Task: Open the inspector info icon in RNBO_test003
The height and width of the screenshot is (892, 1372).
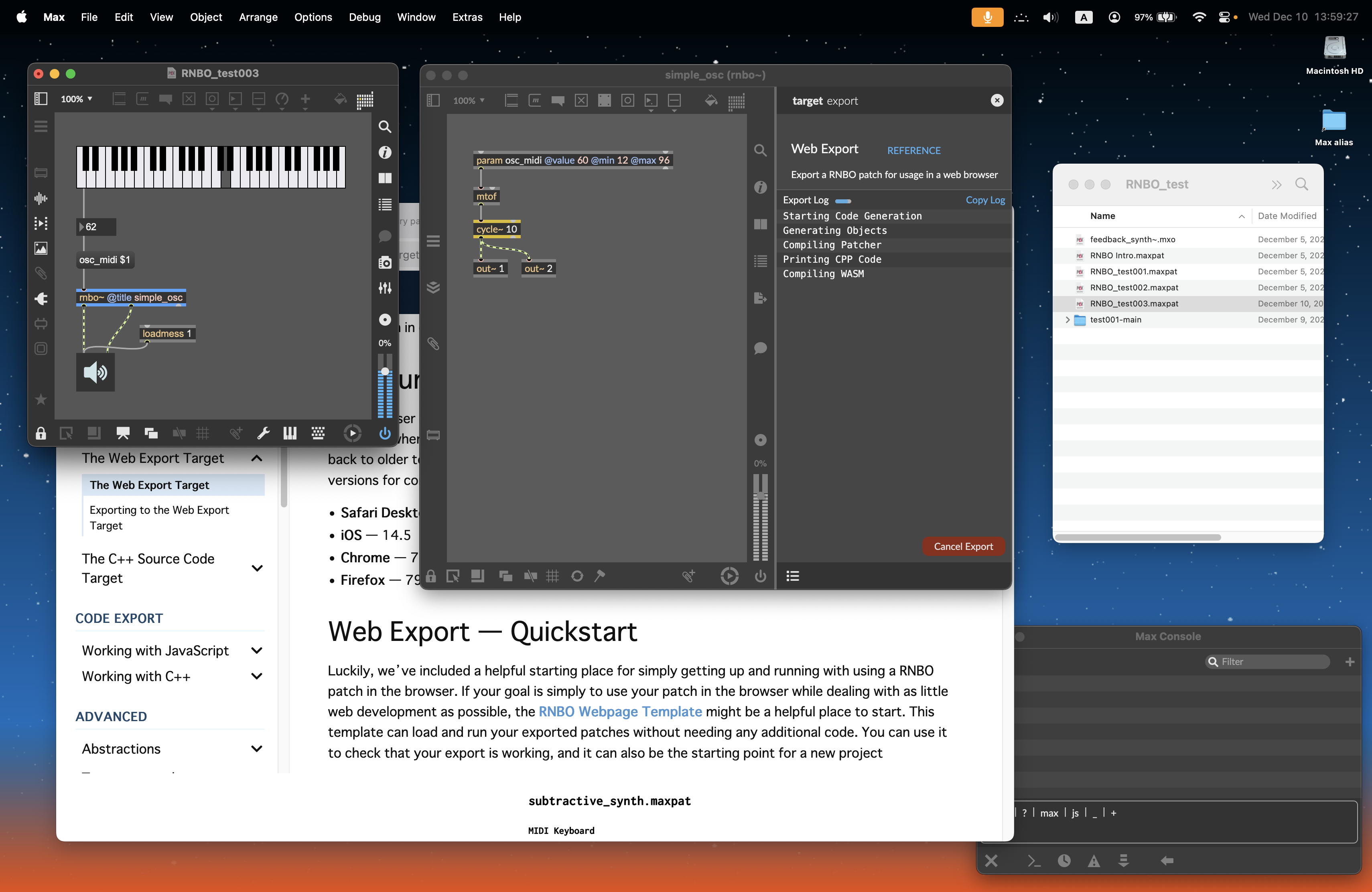Action: (x=384, y=153)
